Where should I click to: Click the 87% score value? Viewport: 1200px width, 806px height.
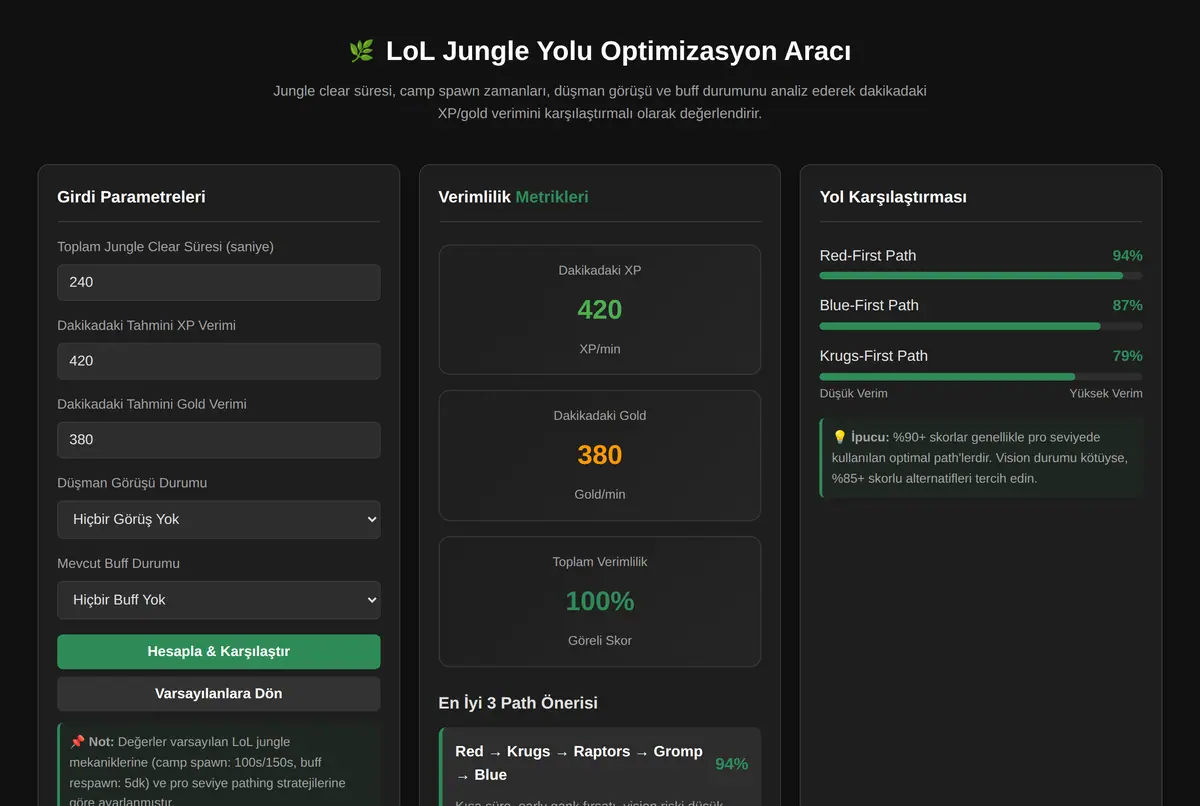click(x=1127, y=305)
